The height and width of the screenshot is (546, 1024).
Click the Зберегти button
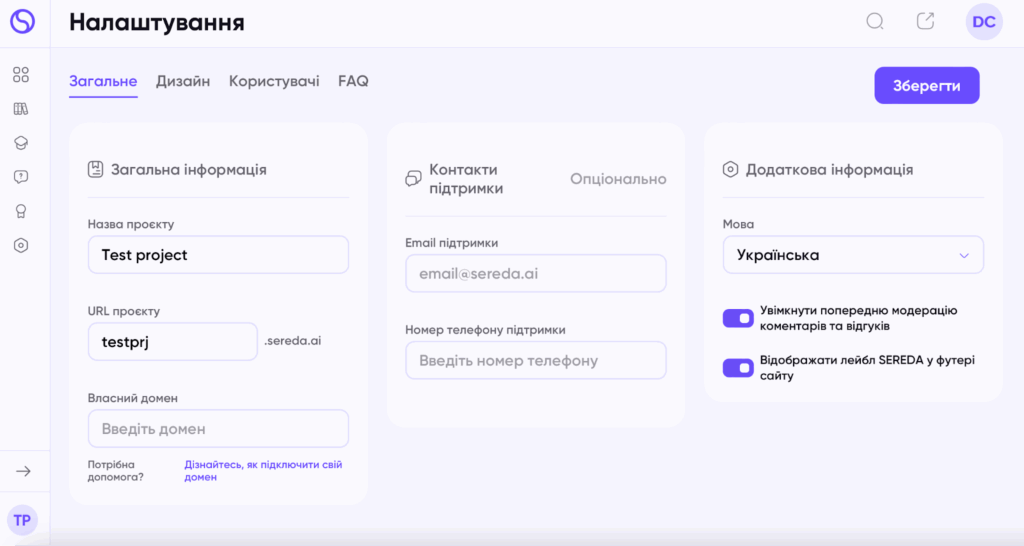click(x=927, y=86)
